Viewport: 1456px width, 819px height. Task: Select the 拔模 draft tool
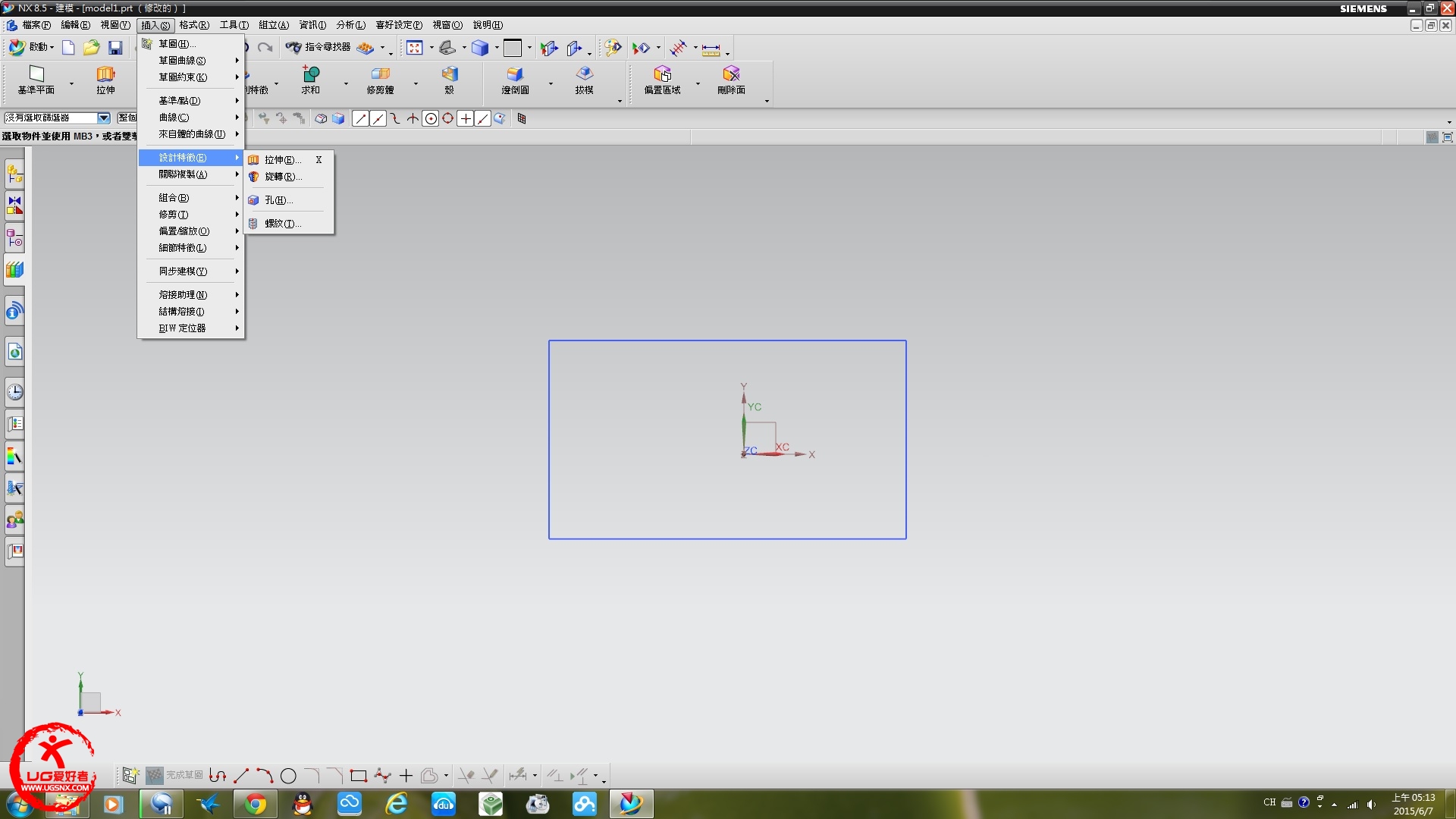point(584,80)
